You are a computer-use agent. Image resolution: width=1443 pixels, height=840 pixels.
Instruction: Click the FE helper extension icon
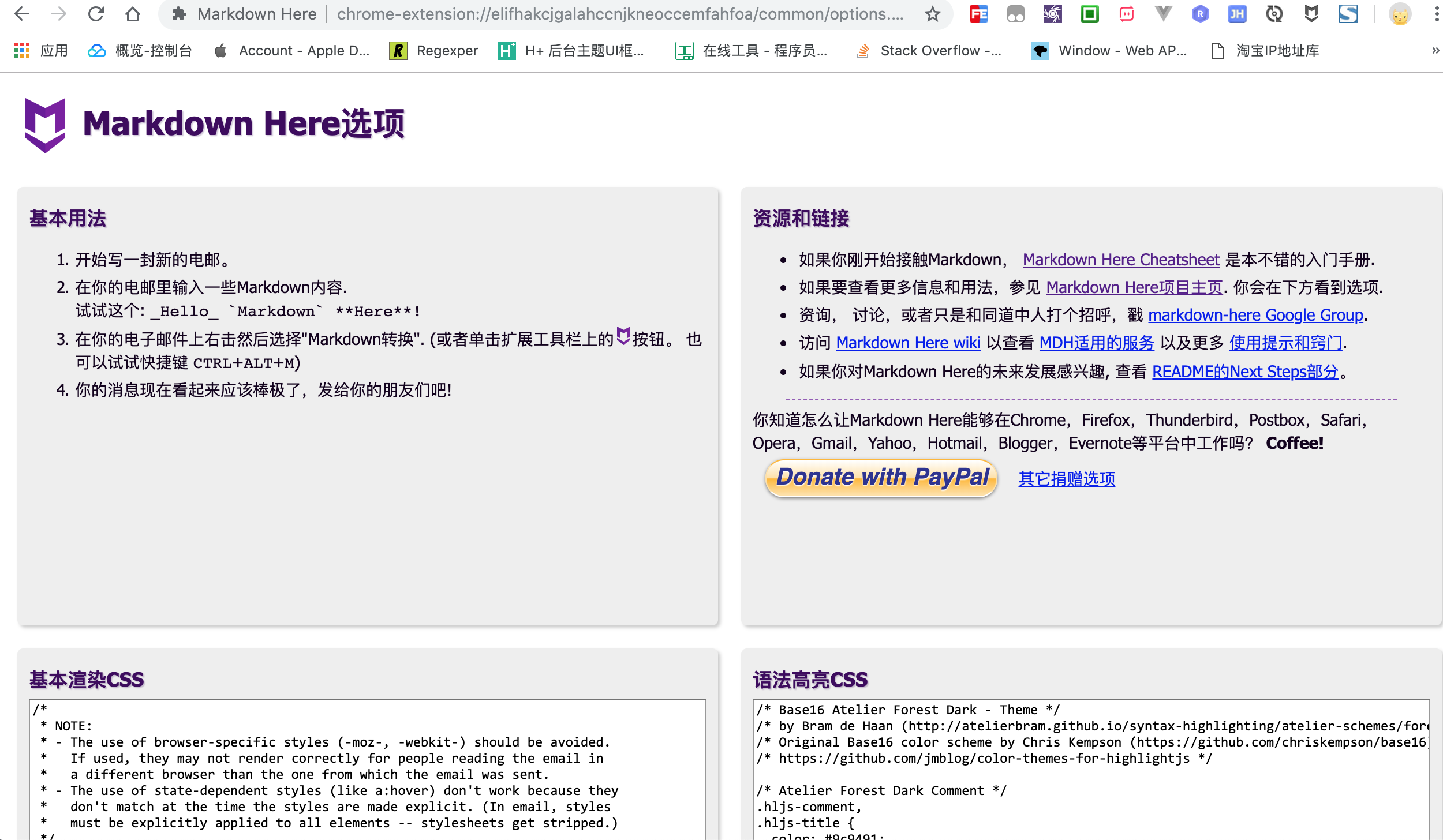point(979,14)
